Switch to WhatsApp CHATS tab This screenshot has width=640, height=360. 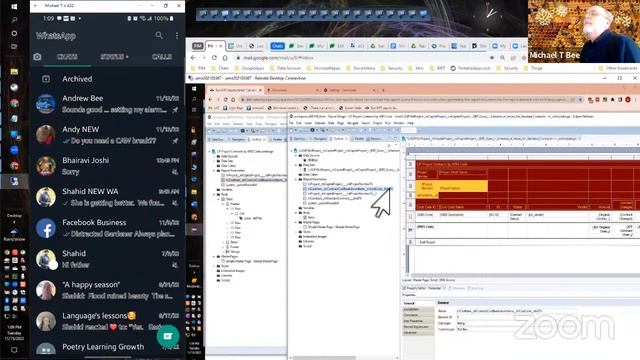click(67, 57)
